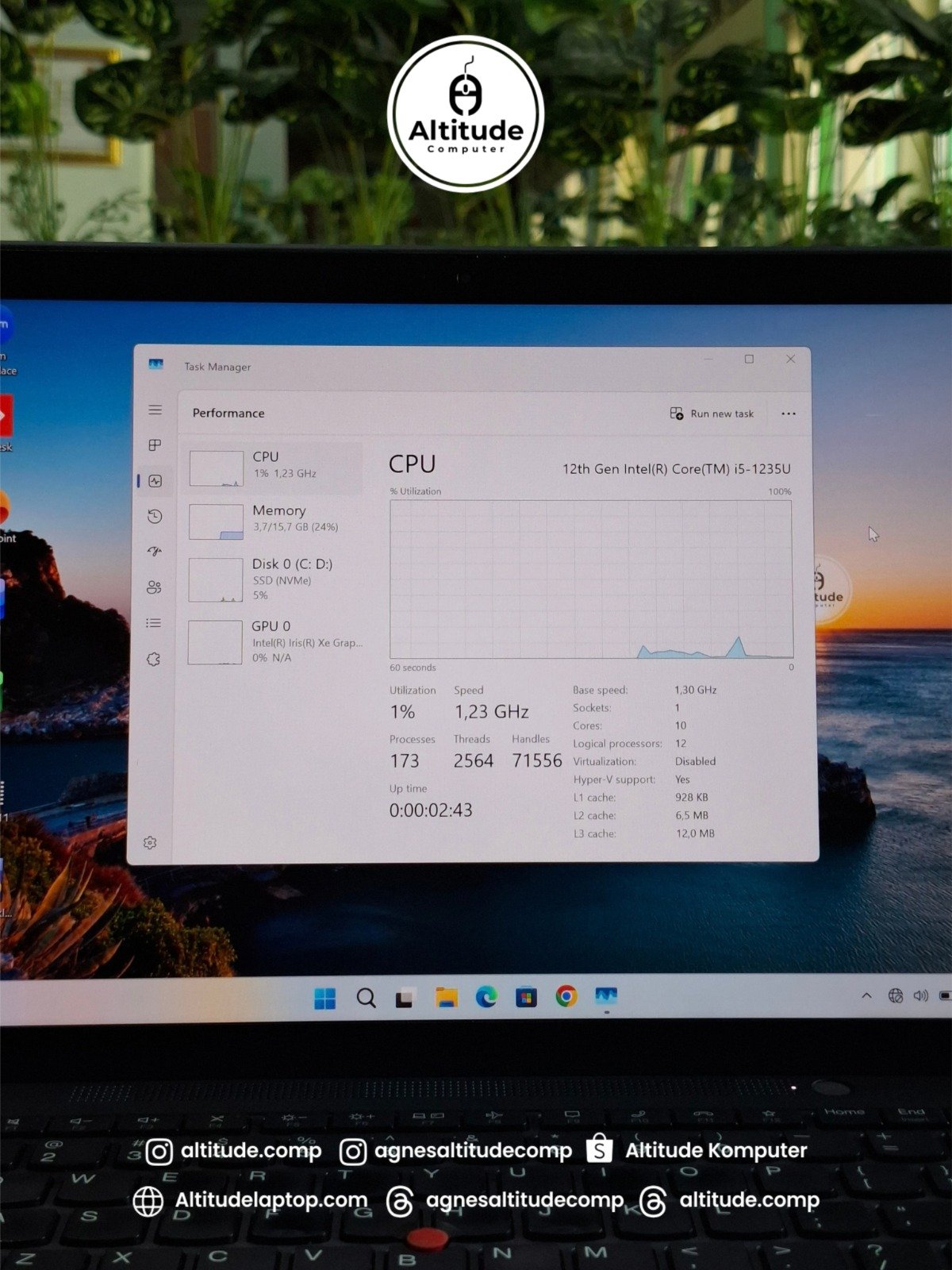Click the CPU utilization graph
952x1270 pixels.
click(x=591, y=579)
